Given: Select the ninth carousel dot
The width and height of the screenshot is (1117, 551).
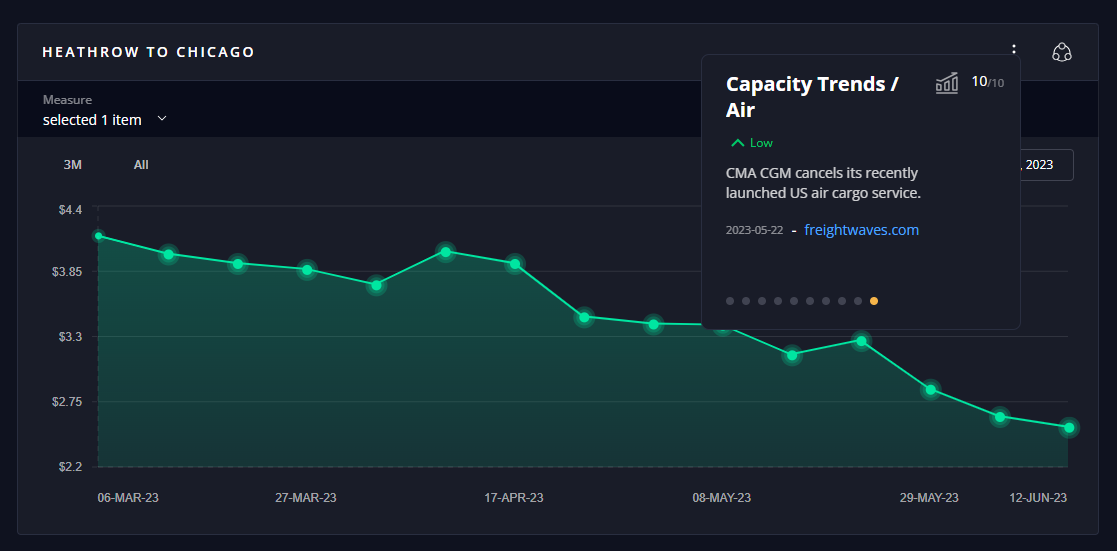Looking at the screenshot, I should (858, 301).
